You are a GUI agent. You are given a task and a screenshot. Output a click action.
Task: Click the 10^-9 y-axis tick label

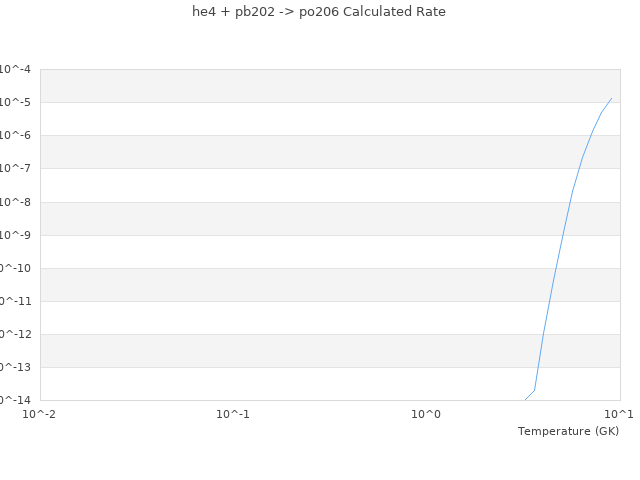(x=14, y=235)
